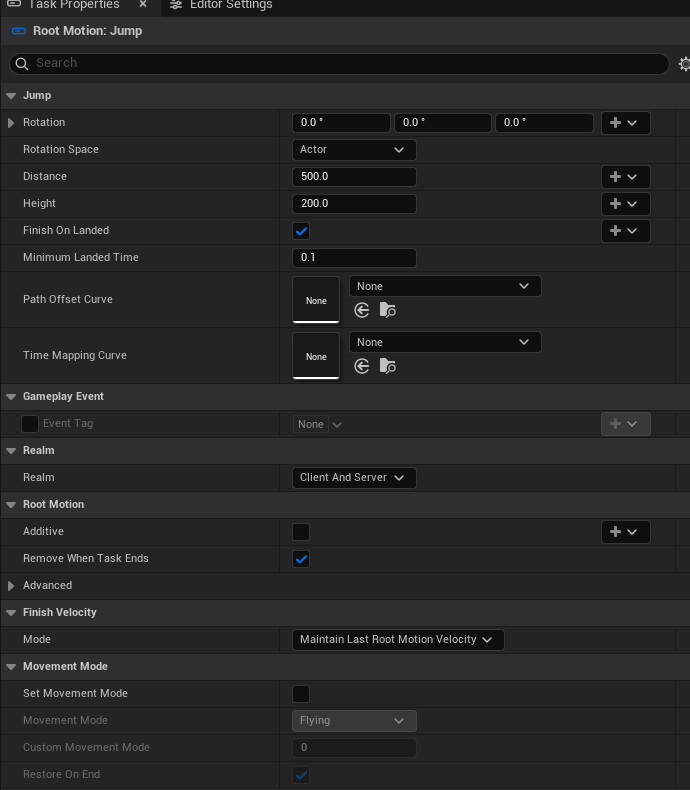Expand the Advanced section

click(x=11, y=586)
